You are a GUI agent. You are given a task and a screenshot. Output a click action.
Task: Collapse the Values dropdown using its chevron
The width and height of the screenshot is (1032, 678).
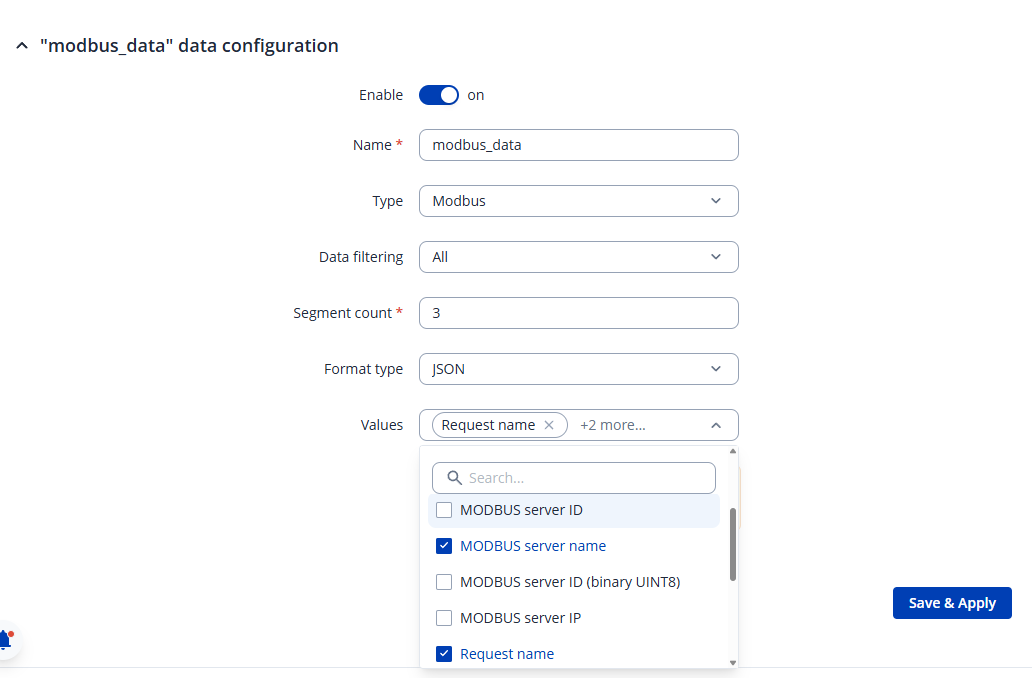(716, 425)
